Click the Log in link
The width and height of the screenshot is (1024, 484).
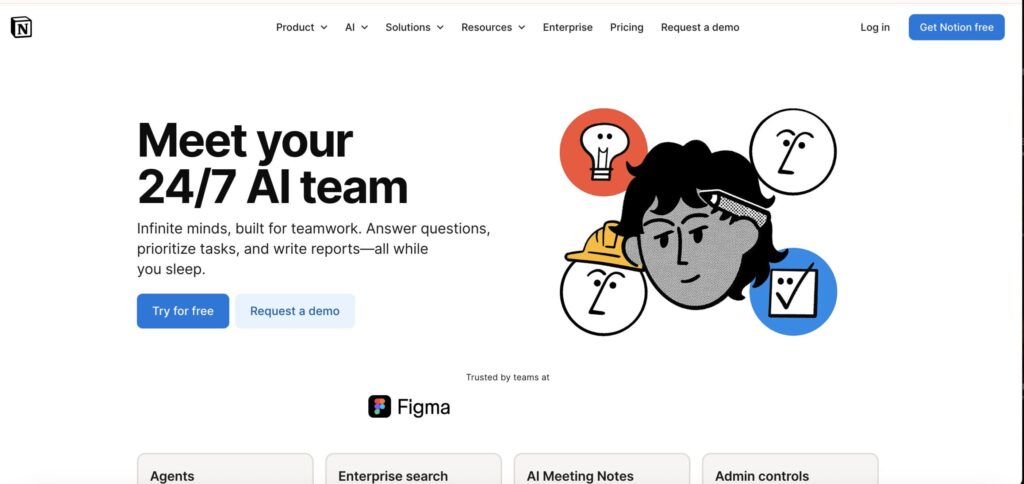pos(874,27)
